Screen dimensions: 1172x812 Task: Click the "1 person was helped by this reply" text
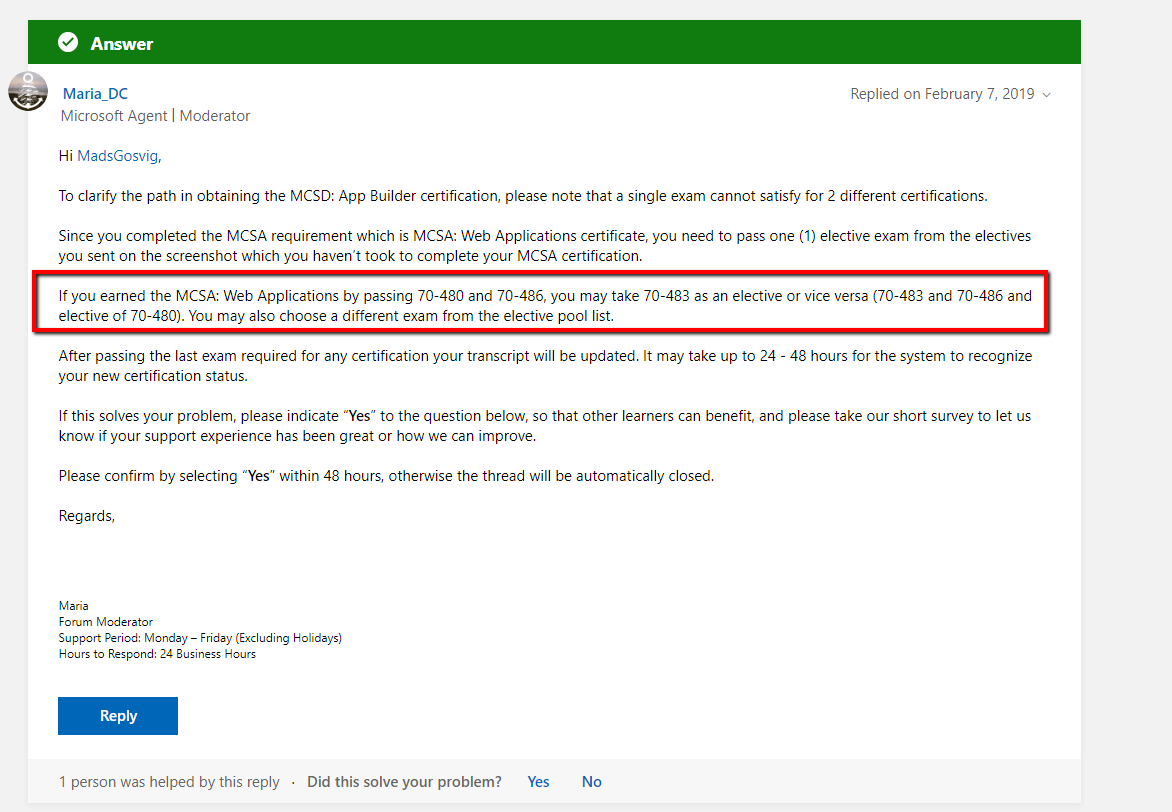[169, 781]
